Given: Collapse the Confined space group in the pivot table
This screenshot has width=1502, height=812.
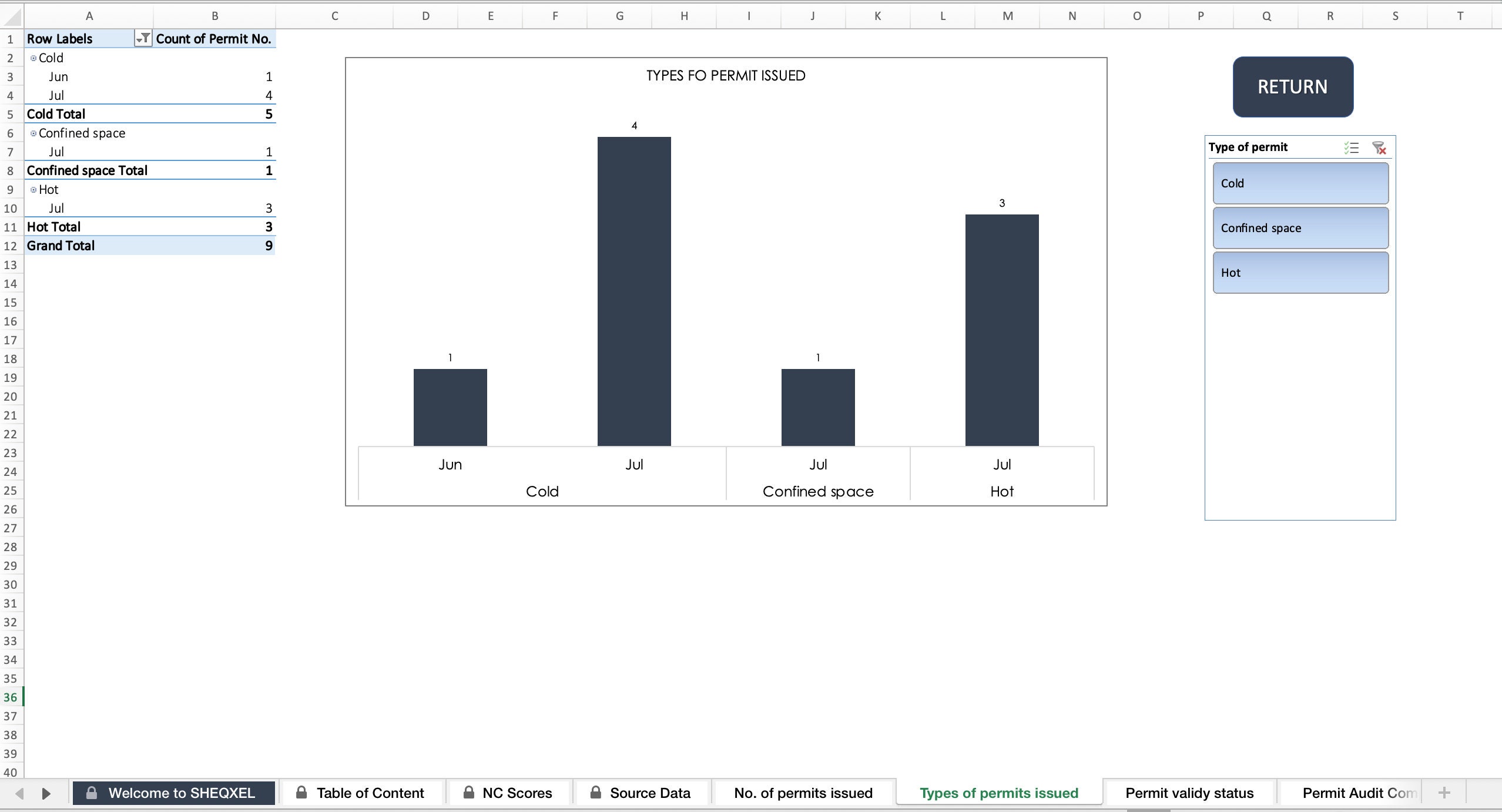Looking at the screenshot, I should 34,133.
